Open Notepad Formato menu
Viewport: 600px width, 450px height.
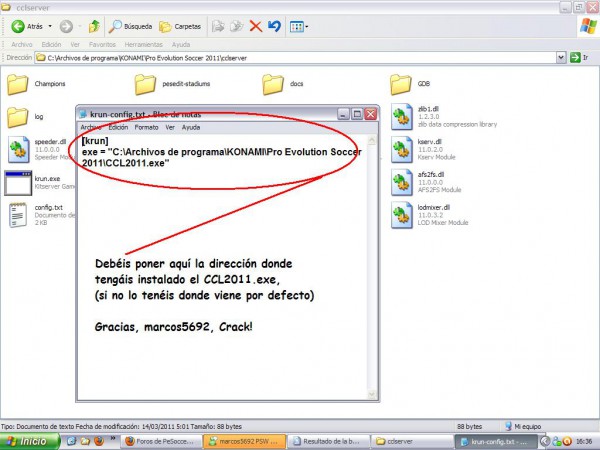click(146, 127)
